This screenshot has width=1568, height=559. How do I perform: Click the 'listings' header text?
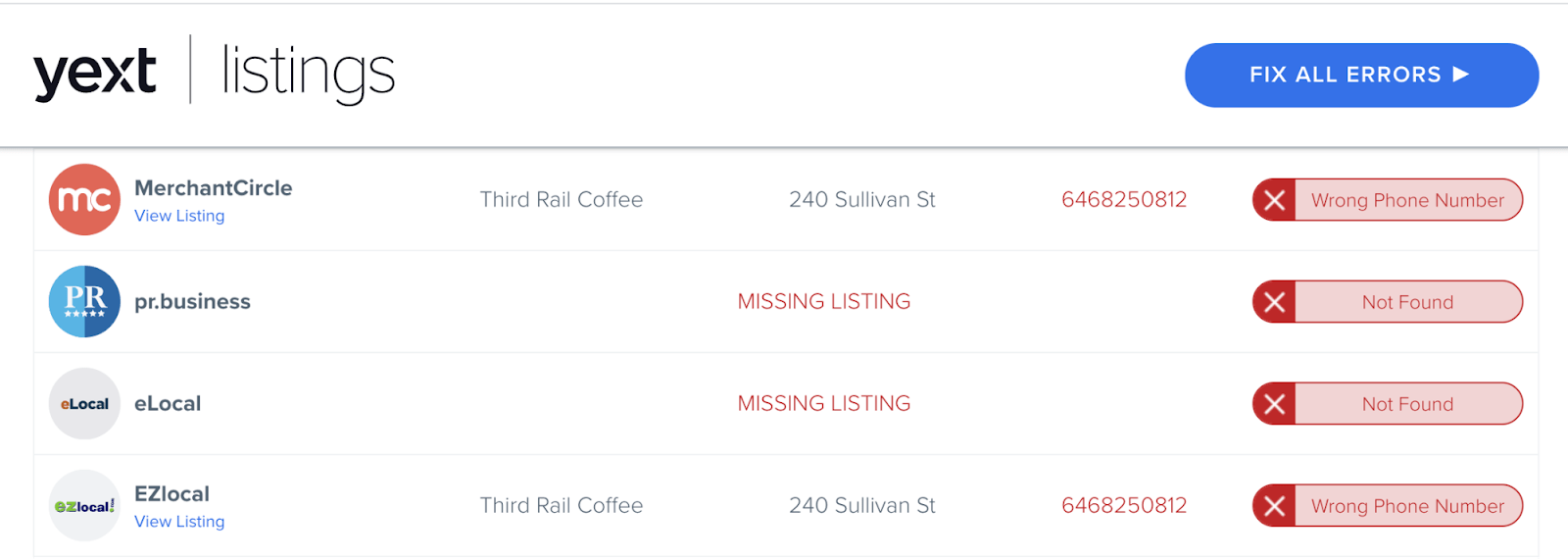click(308, 74)
